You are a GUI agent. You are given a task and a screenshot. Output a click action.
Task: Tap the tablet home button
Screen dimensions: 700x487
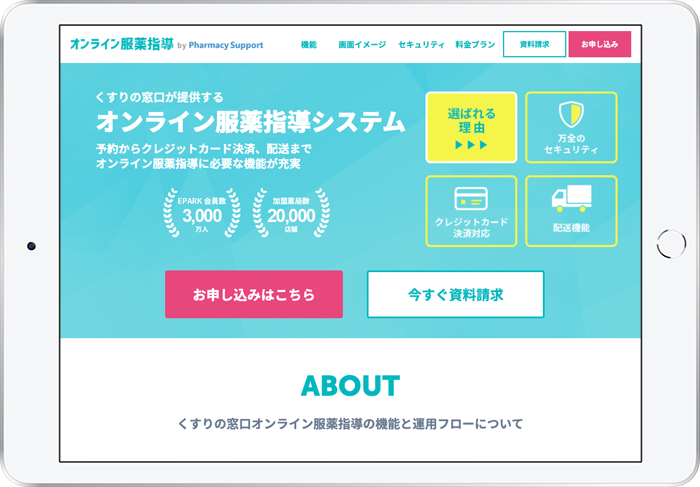pos(671,244)
